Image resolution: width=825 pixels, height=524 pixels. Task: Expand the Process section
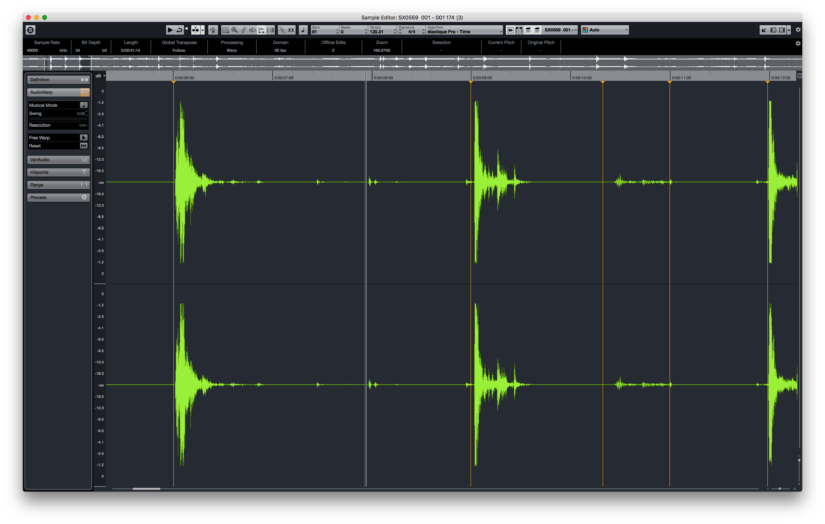point(58,197)
